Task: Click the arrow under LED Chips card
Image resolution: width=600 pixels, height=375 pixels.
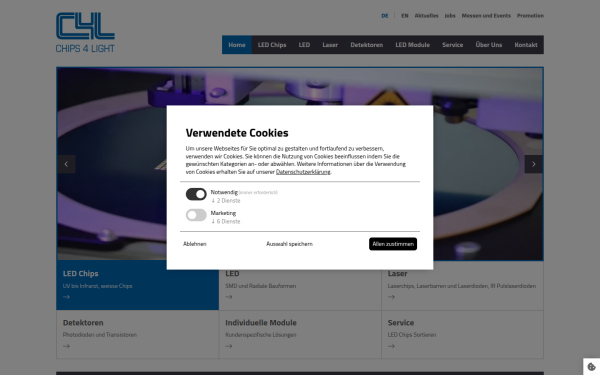Action: [66, 297]
